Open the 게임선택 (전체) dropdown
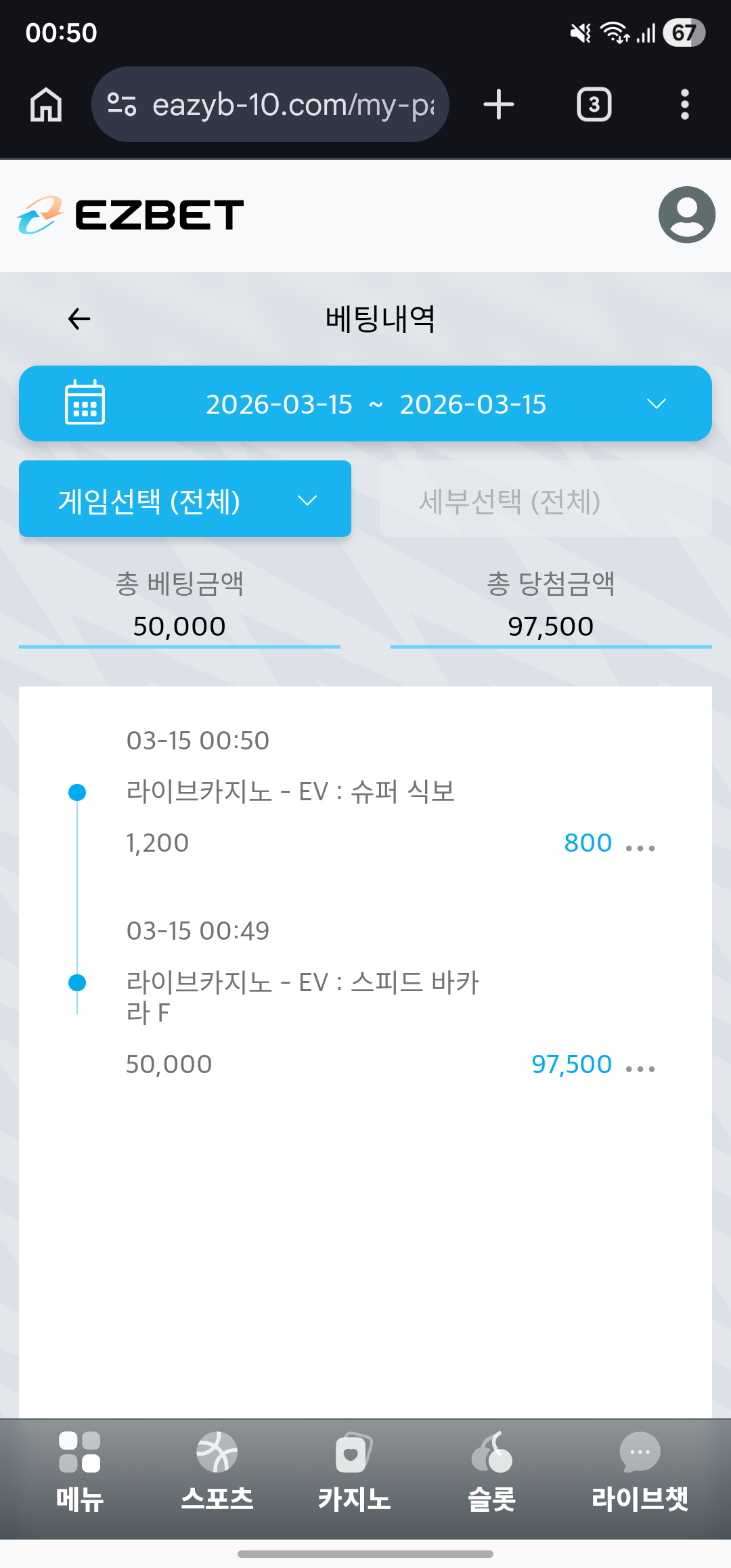This screenshot has width=731, height=1568. [185, 500]
